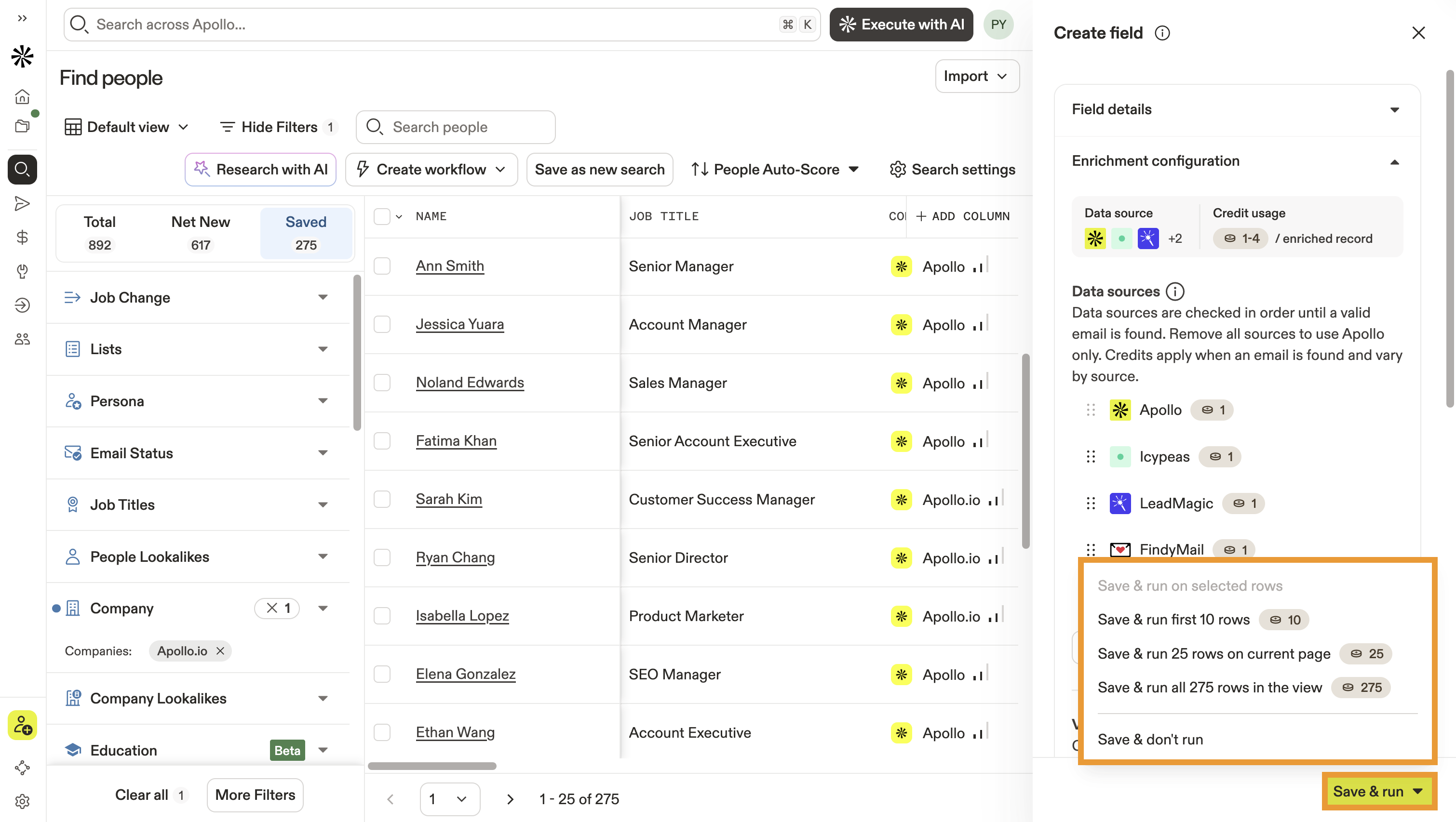Check the select-all checkbox in table header
The width and height of the screenshot is (1456, 822).
pos(382,216)
